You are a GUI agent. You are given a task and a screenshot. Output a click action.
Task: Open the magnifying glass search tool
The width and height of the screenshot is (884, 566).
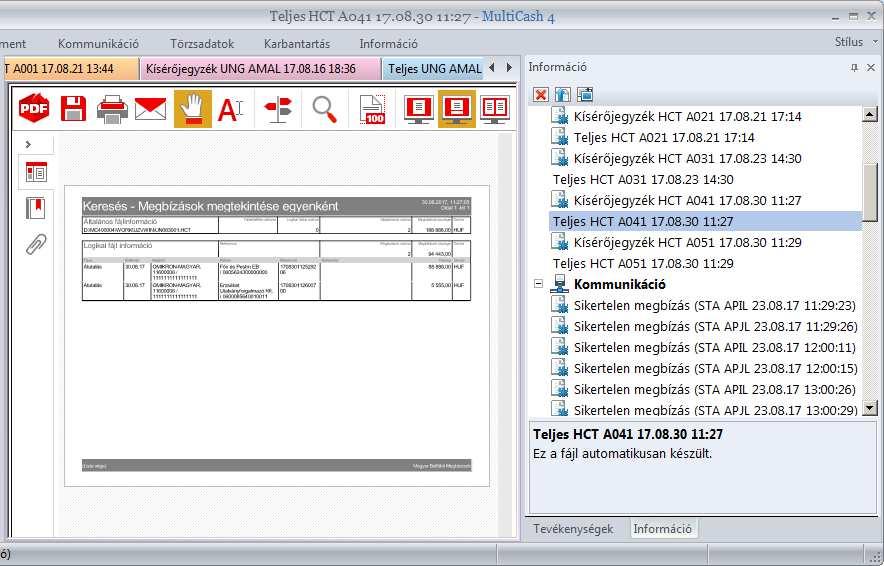click(x=325, y=109)
